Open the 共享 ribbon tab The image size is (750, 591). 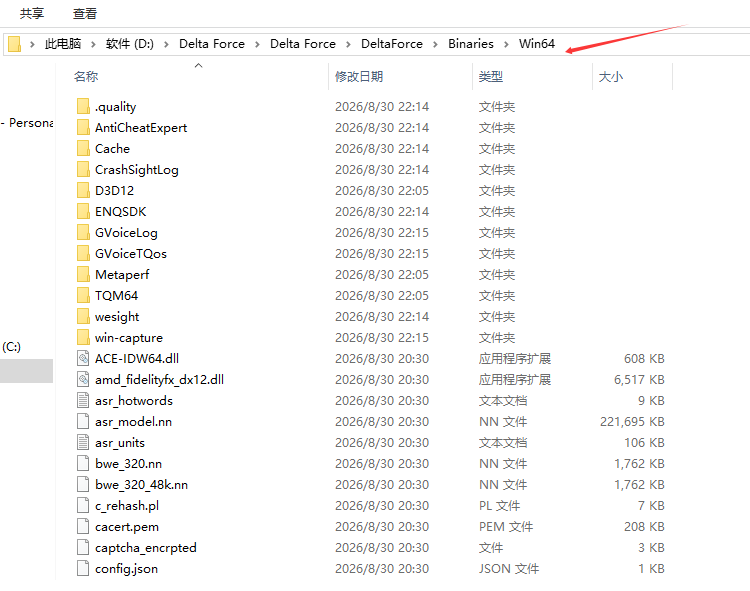pos(32,13)
